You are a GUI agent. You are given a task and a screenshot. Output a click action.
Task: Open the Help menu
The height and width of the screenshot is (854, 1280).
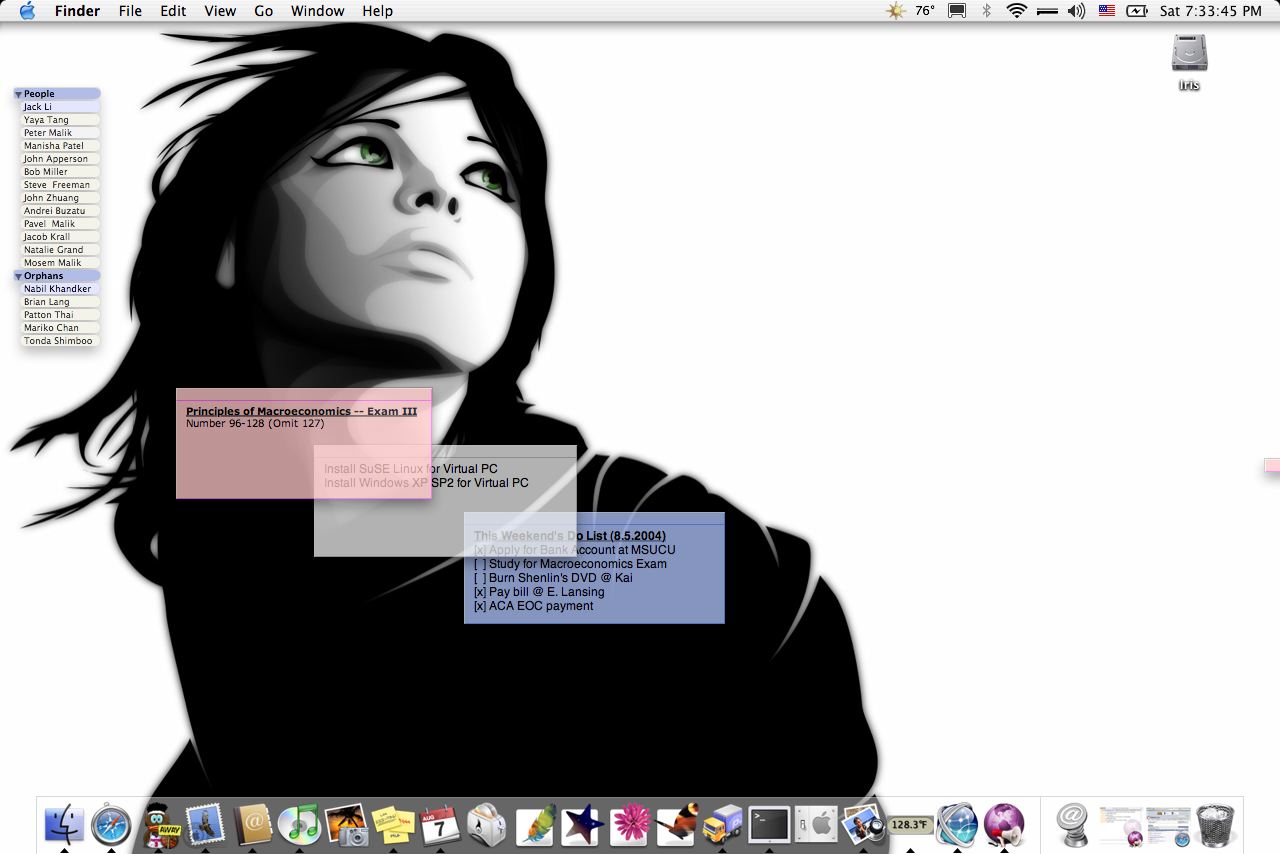377,11
